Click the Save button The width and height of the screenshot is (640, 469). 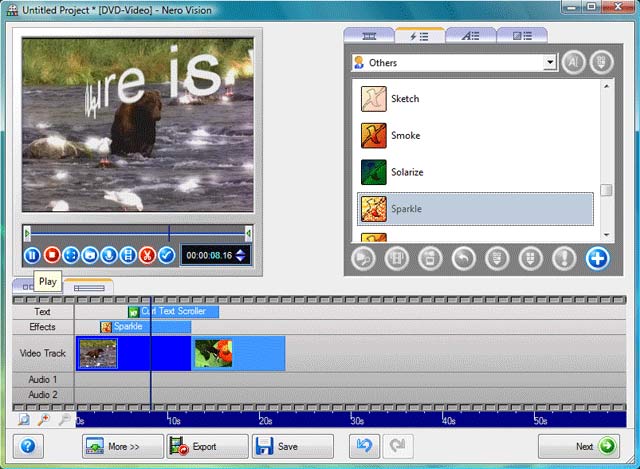point(292,446)
